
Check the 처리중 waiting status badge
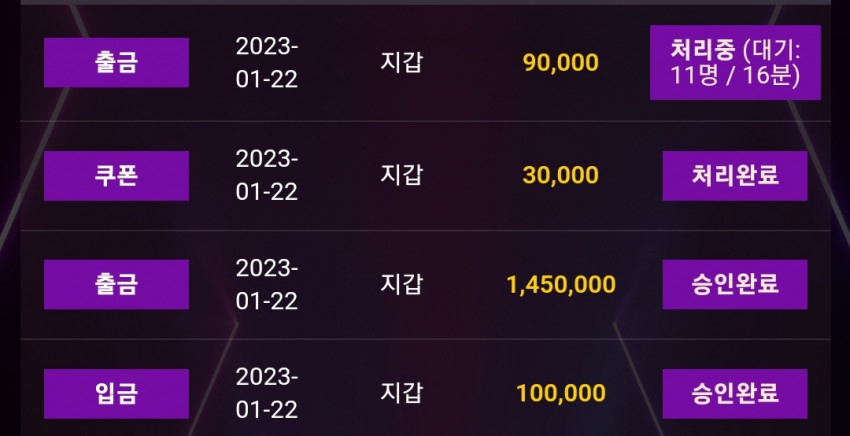(735, 62)
